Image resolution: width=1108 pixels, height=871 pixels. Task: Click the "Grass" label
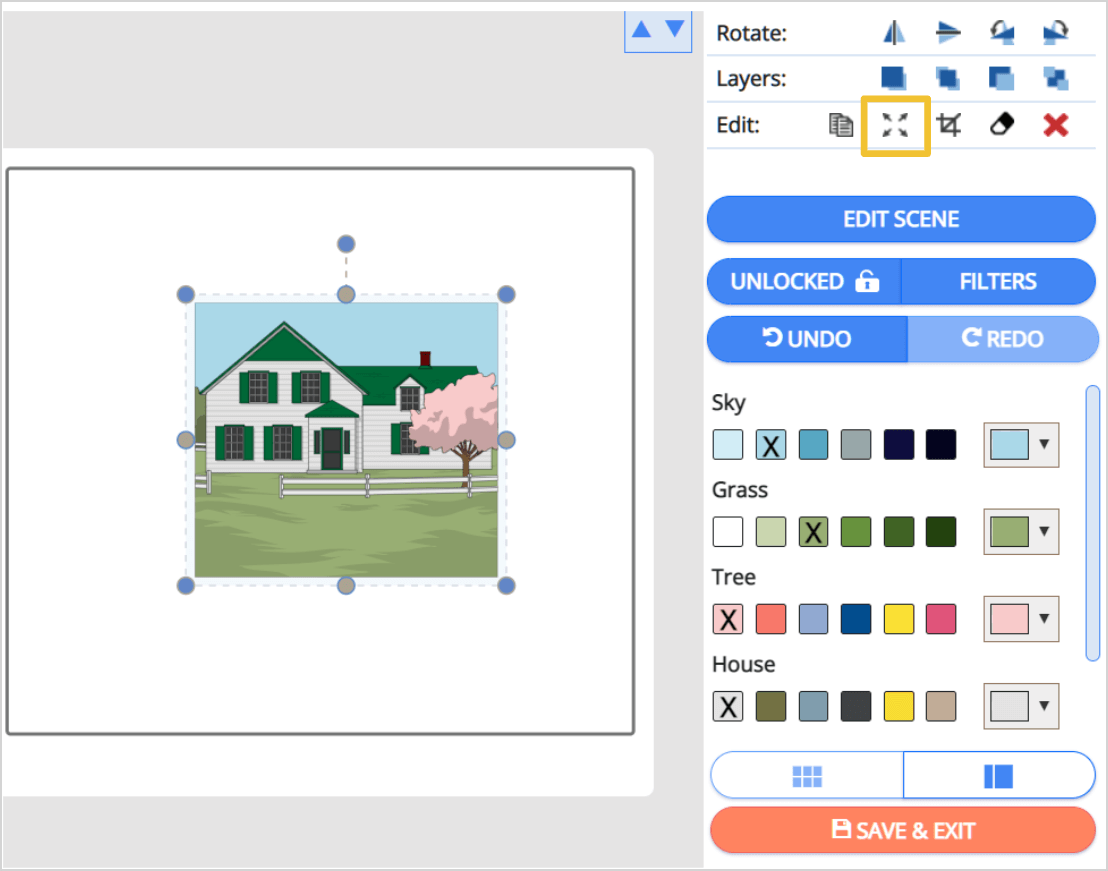[x=740, y=490]
